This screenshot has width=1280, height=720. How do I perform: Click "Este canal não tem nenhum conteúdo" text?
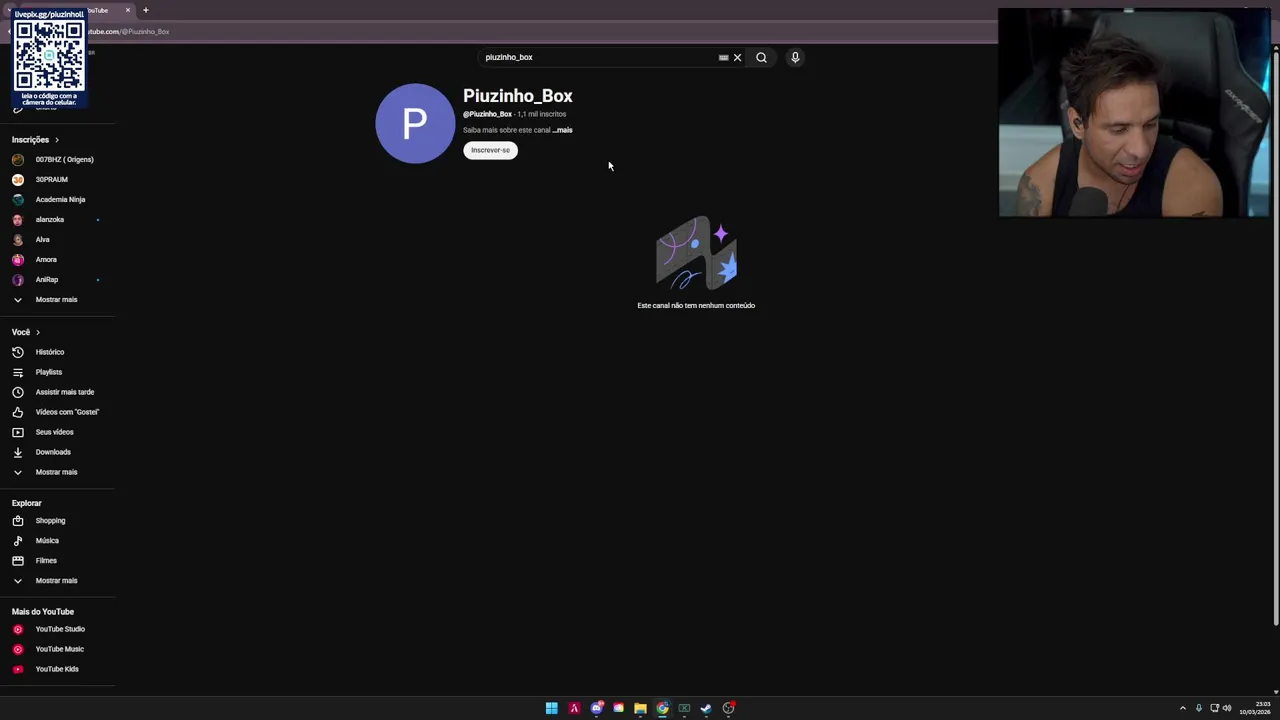(696, 305)
